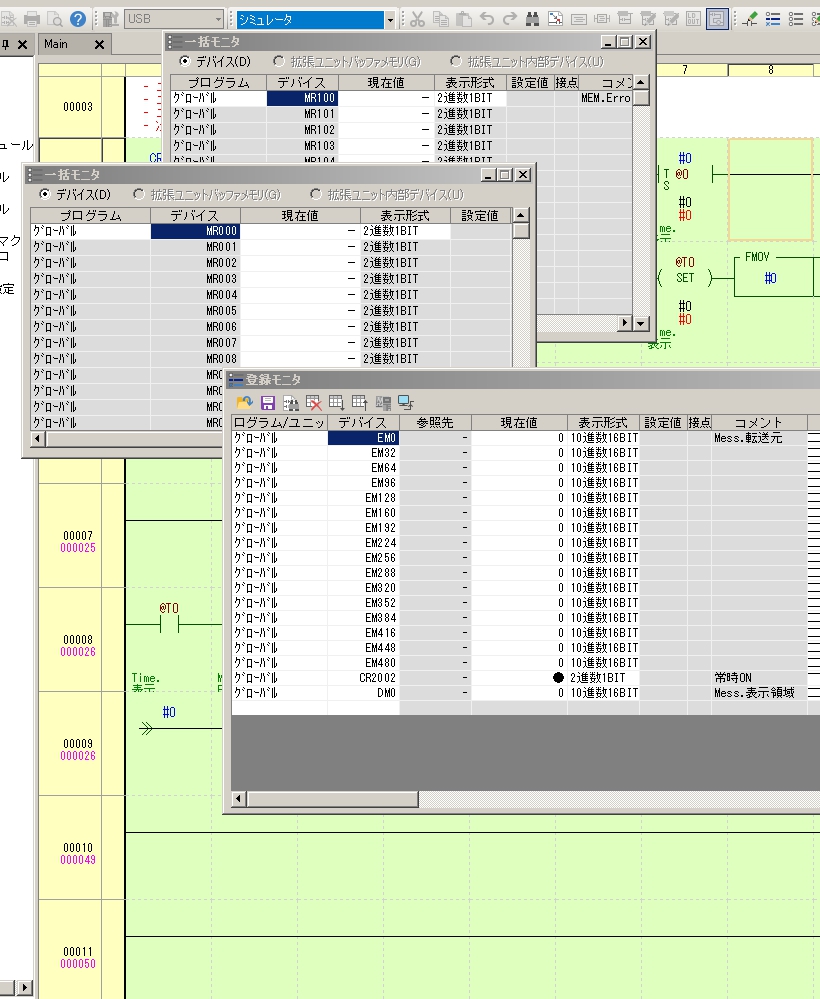Image resolution: width=820 pixels, height=999 pixels.
Task: Click the FMOV instruction box in the ladder
Action: 774,275
